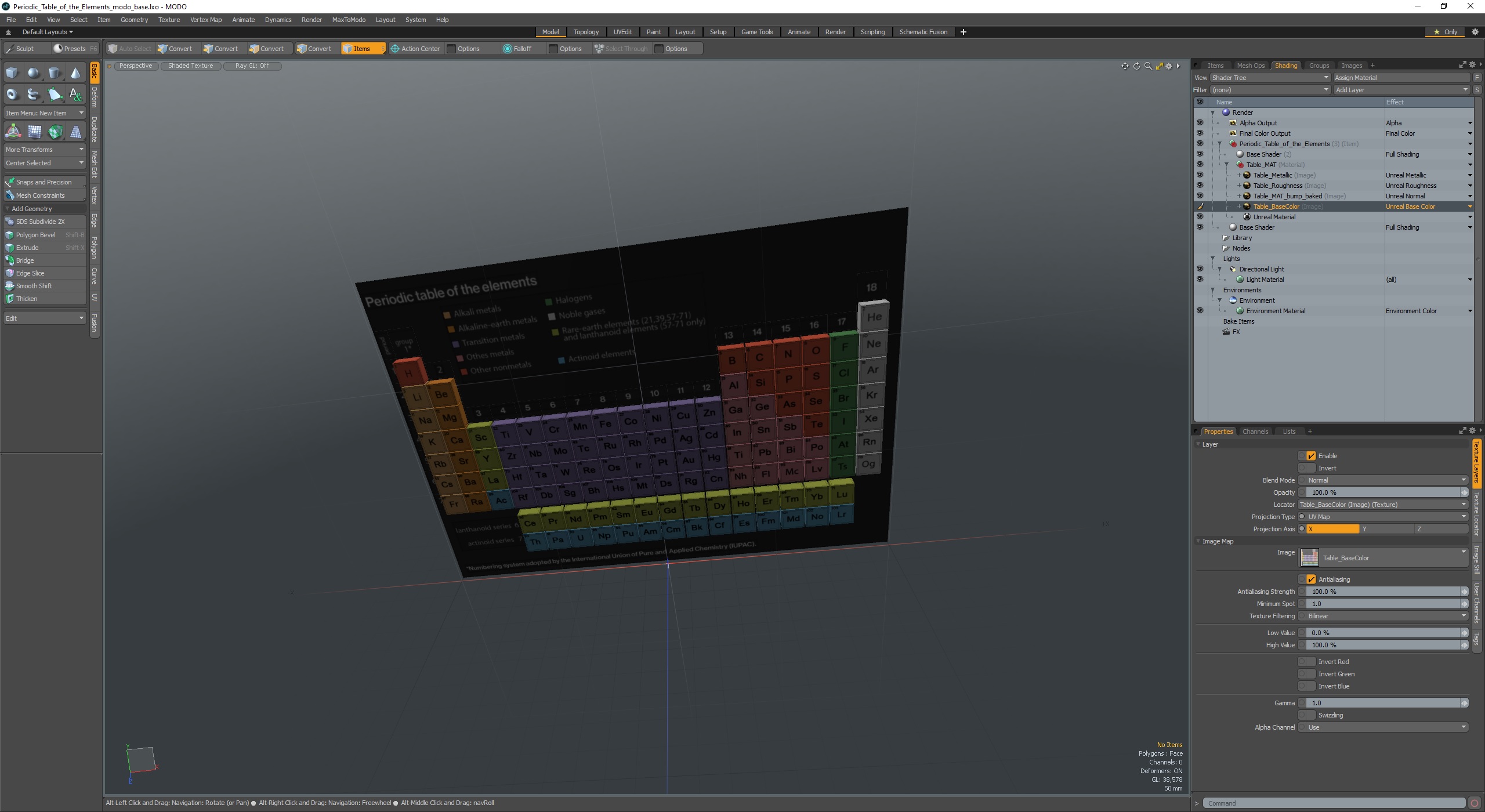Toggle the Enable layer checkbox

(1311, 456)
